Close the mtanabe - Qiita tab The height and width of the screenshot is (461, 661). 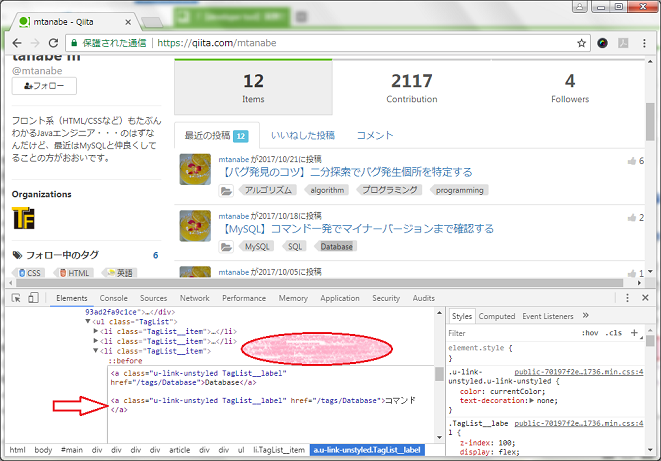[x=128, y=22]
